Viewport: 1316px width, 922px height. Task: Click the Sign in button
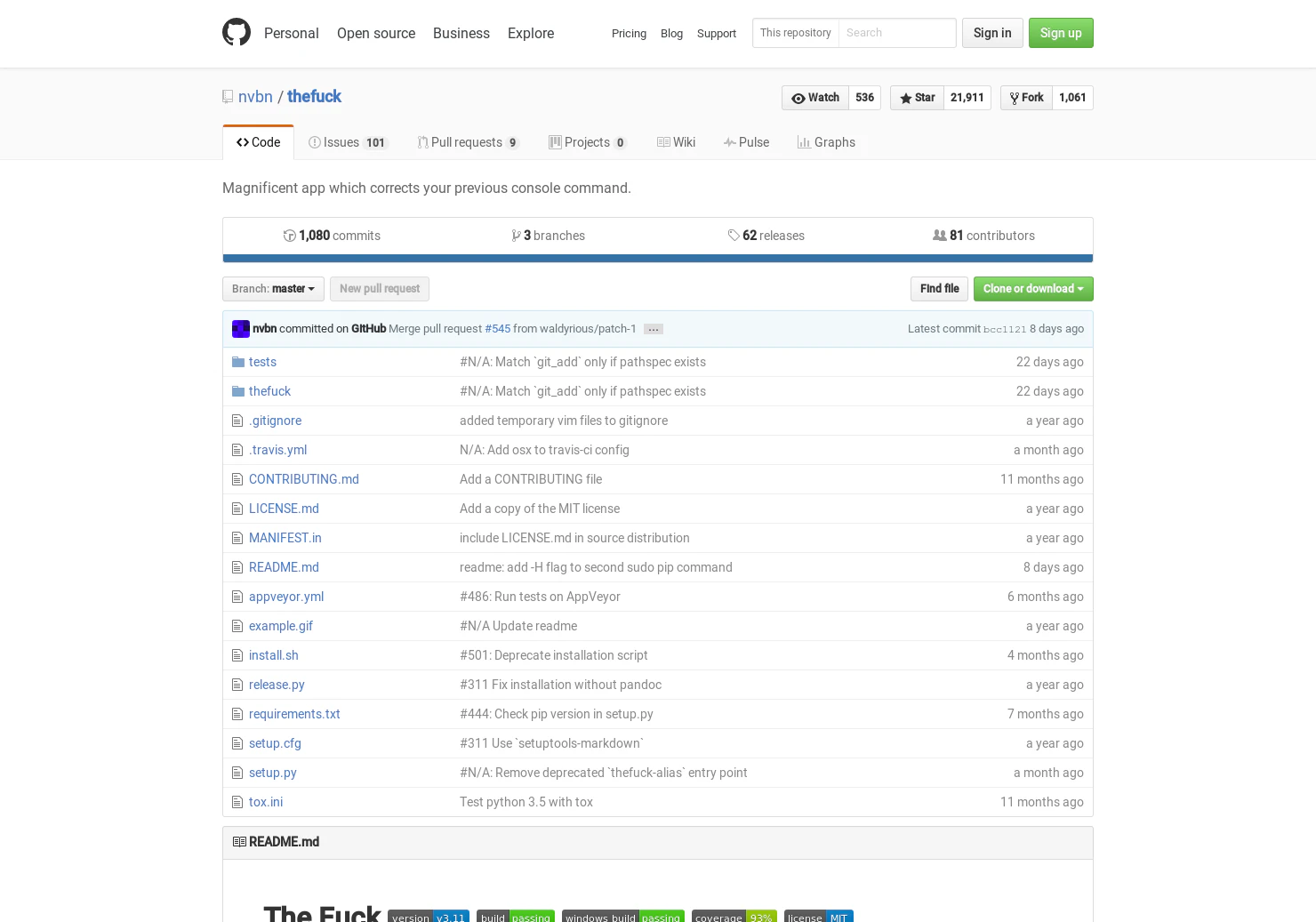992,33
